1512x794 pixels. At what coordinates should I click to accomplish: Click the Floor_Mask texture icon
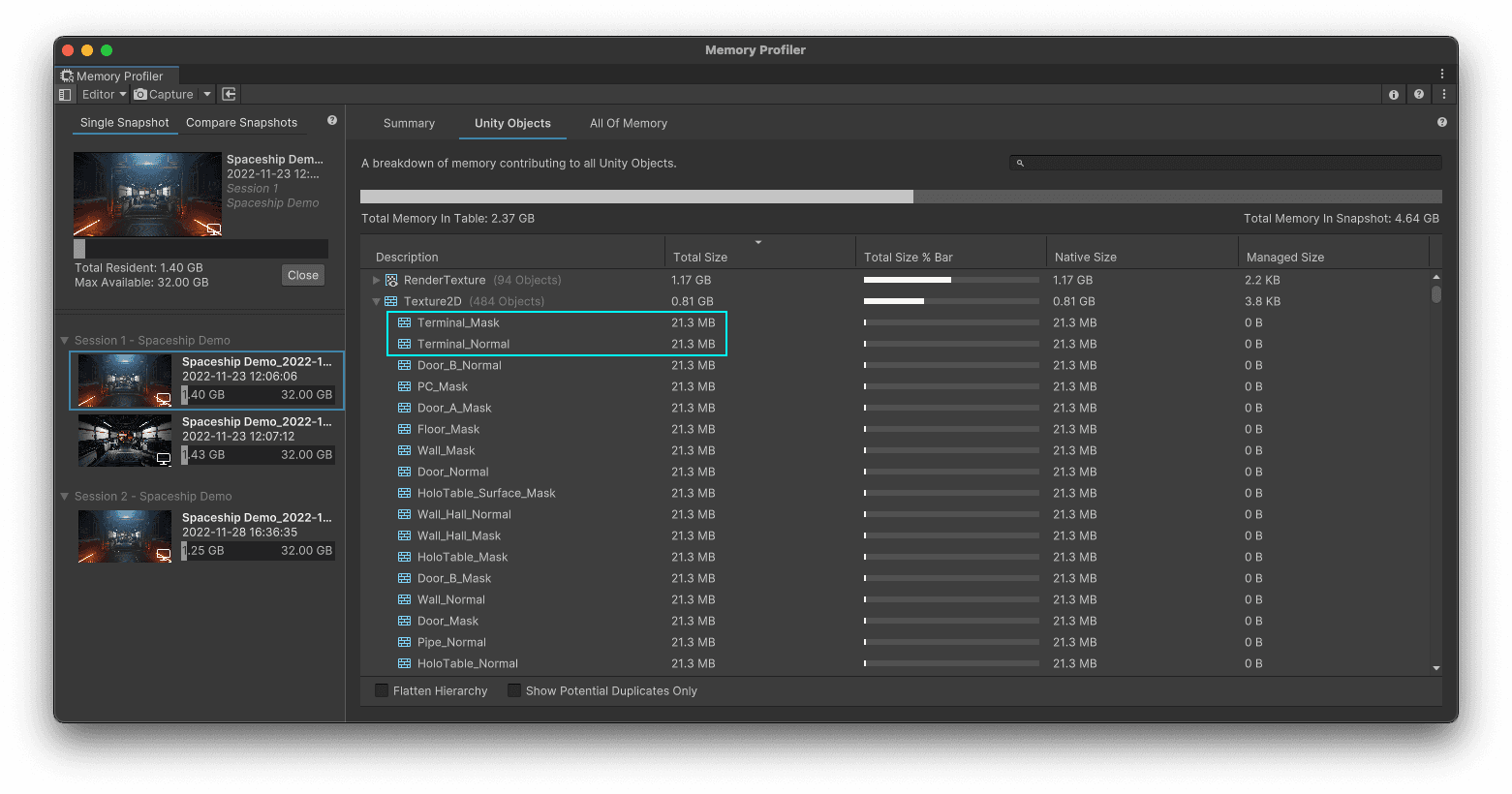[x=405, y=429]
